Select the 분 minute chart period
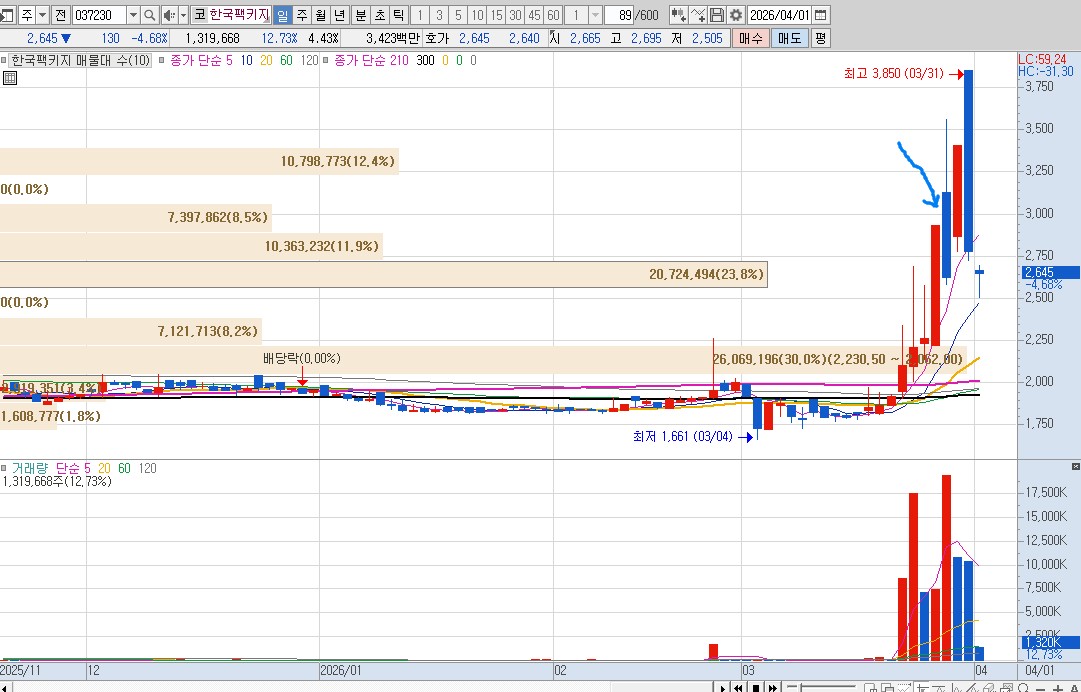Viewport: 1081px width, 692px height. pos(361,15)
